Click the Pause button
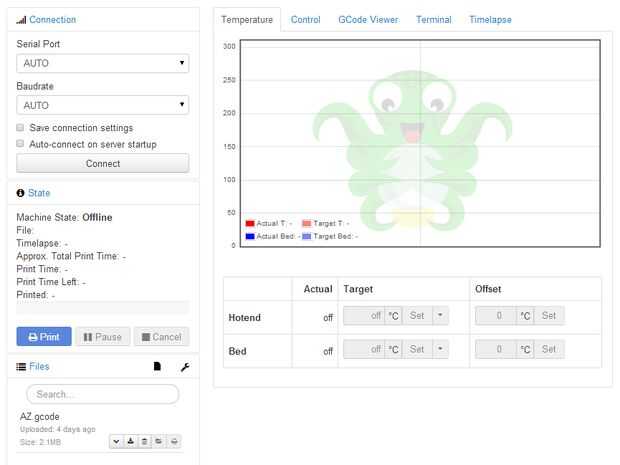 pos(103,337)
